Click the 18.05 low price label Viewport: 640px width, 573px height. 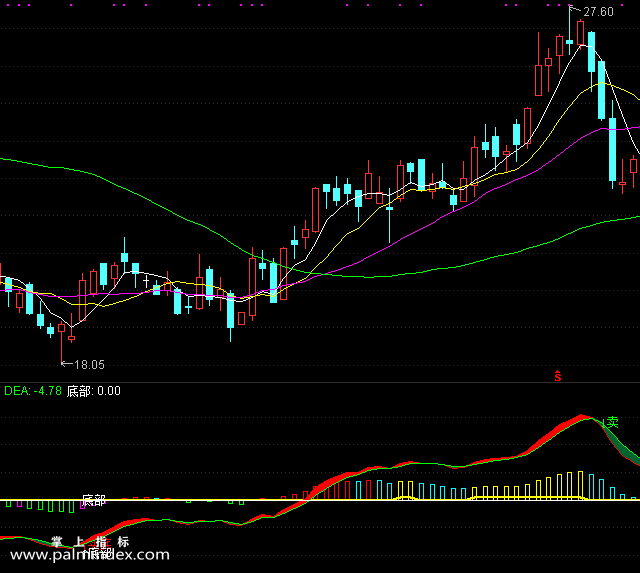pyautogui.click(x=89, y=364)
